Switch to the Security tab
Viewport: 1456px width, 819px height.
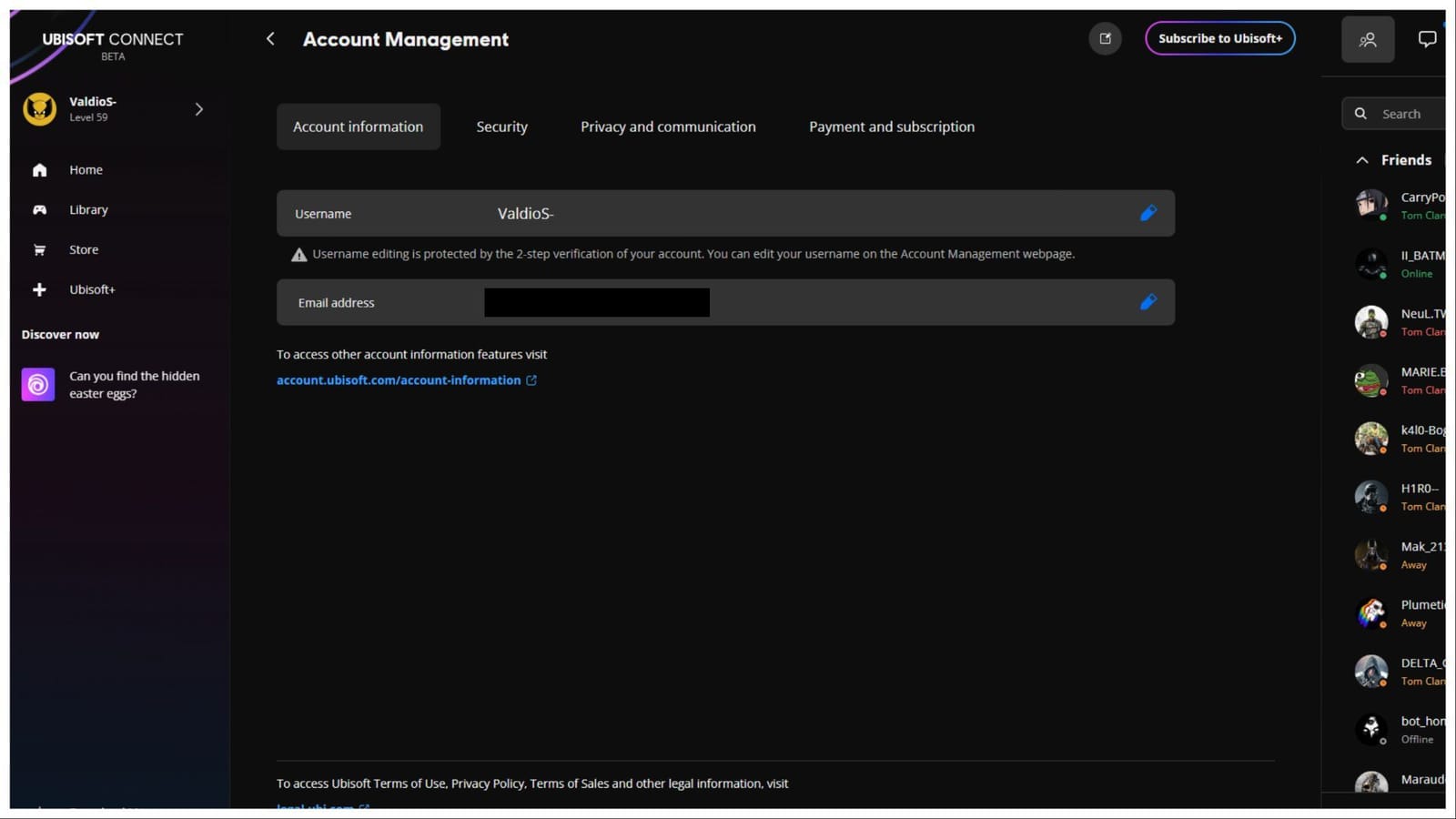pyautogui.click(x=501, y=126)
